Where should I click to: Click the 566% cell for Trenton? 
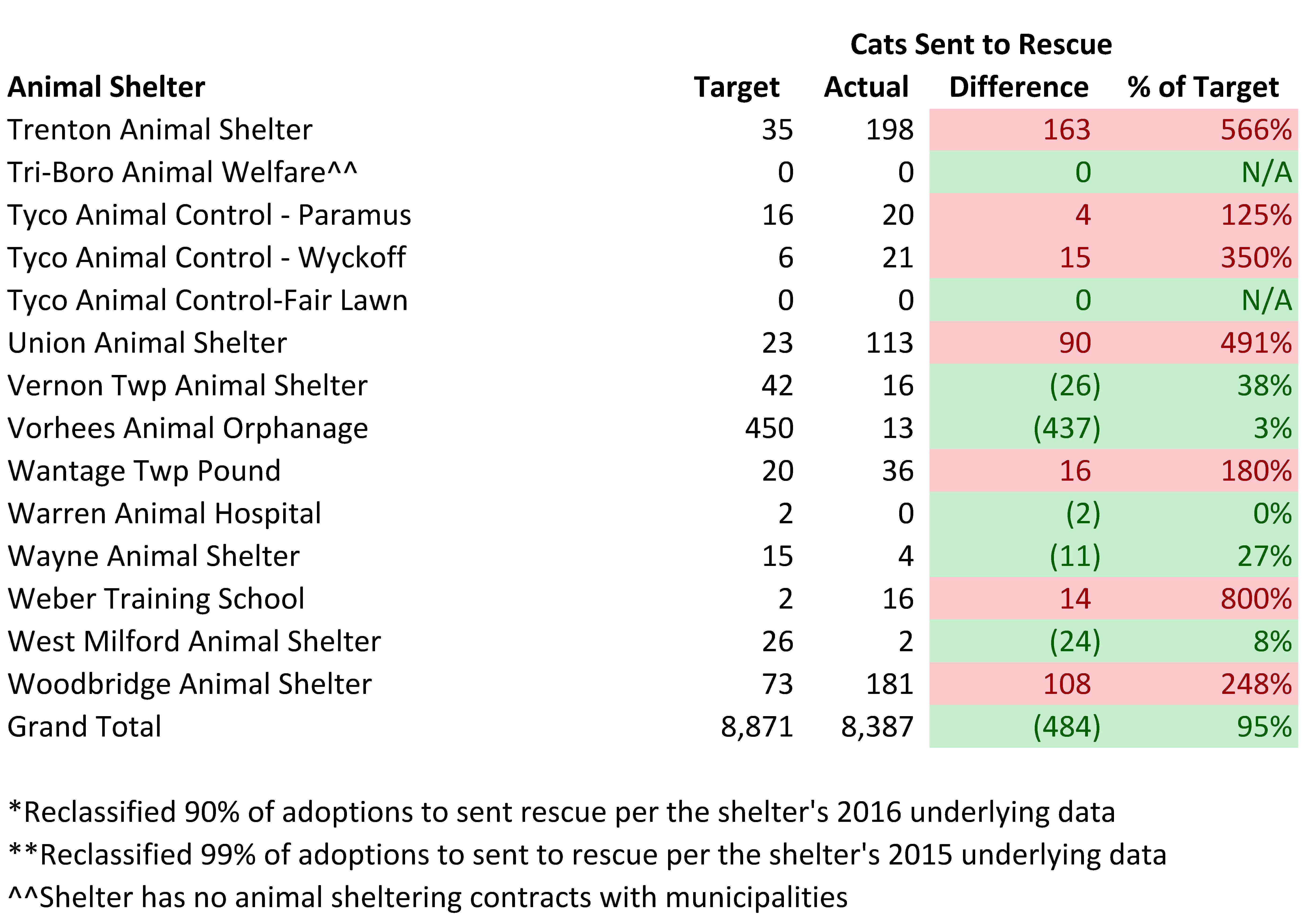pos(1256,130)
